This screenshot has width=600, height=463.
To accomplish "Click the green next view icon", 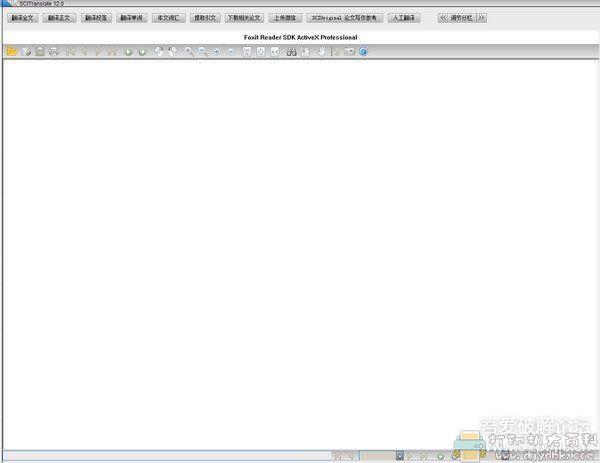I will 142,52.
